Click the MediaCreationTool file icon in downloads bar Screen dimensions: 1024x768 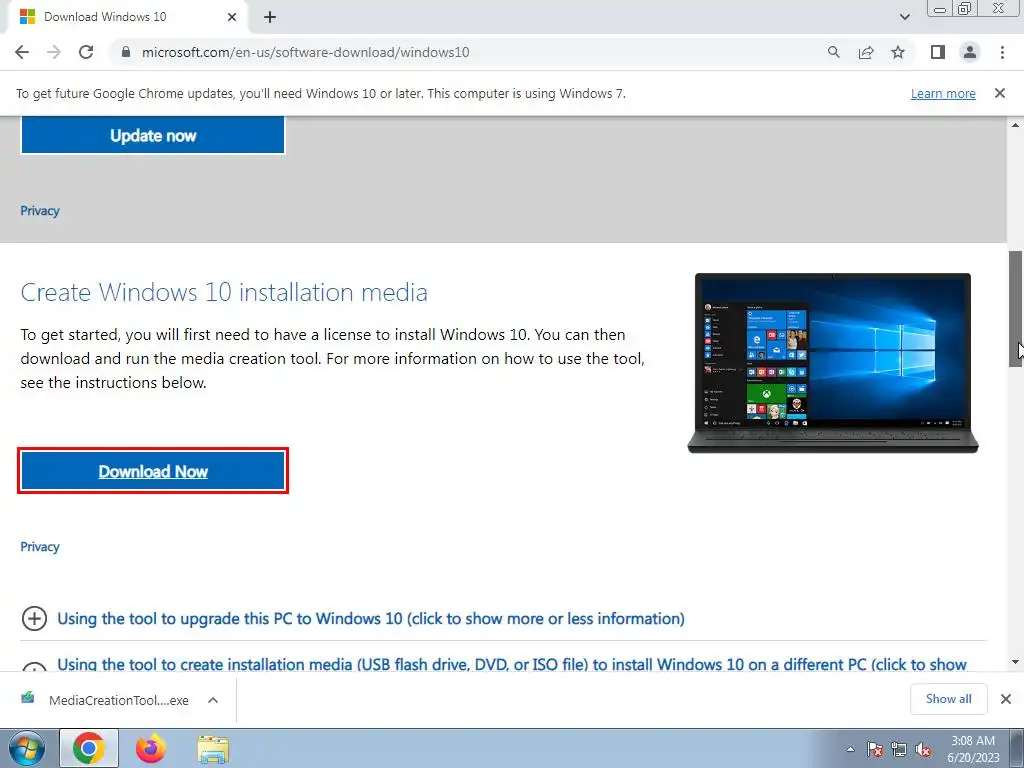27,699
